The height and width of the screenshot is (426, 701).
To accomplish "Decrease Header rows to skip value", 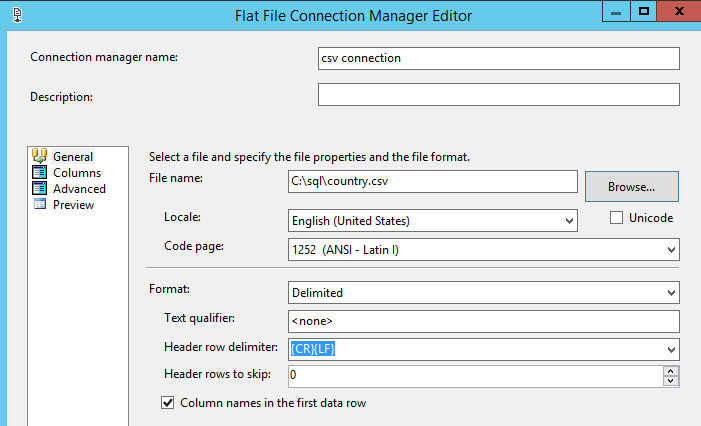I will (x=671, y=381).
